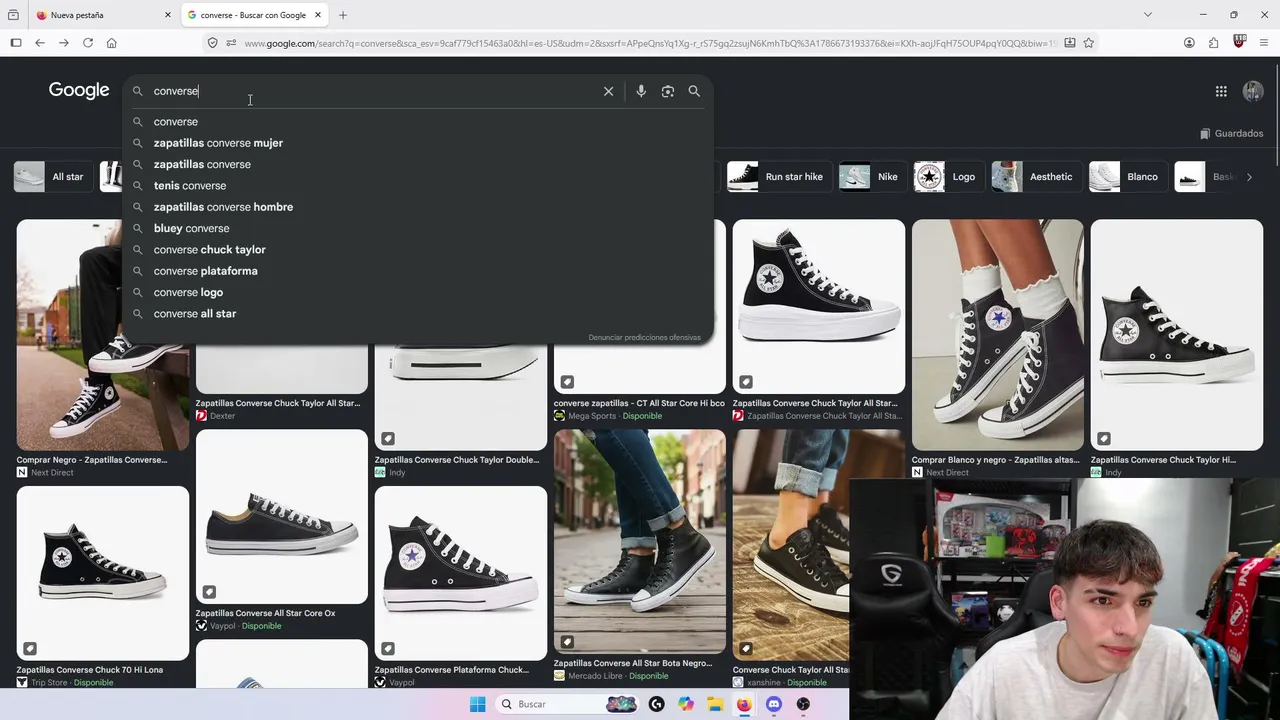
Task: Open OBS Studio from the taskbar
Action: click(x=803, y=704)
